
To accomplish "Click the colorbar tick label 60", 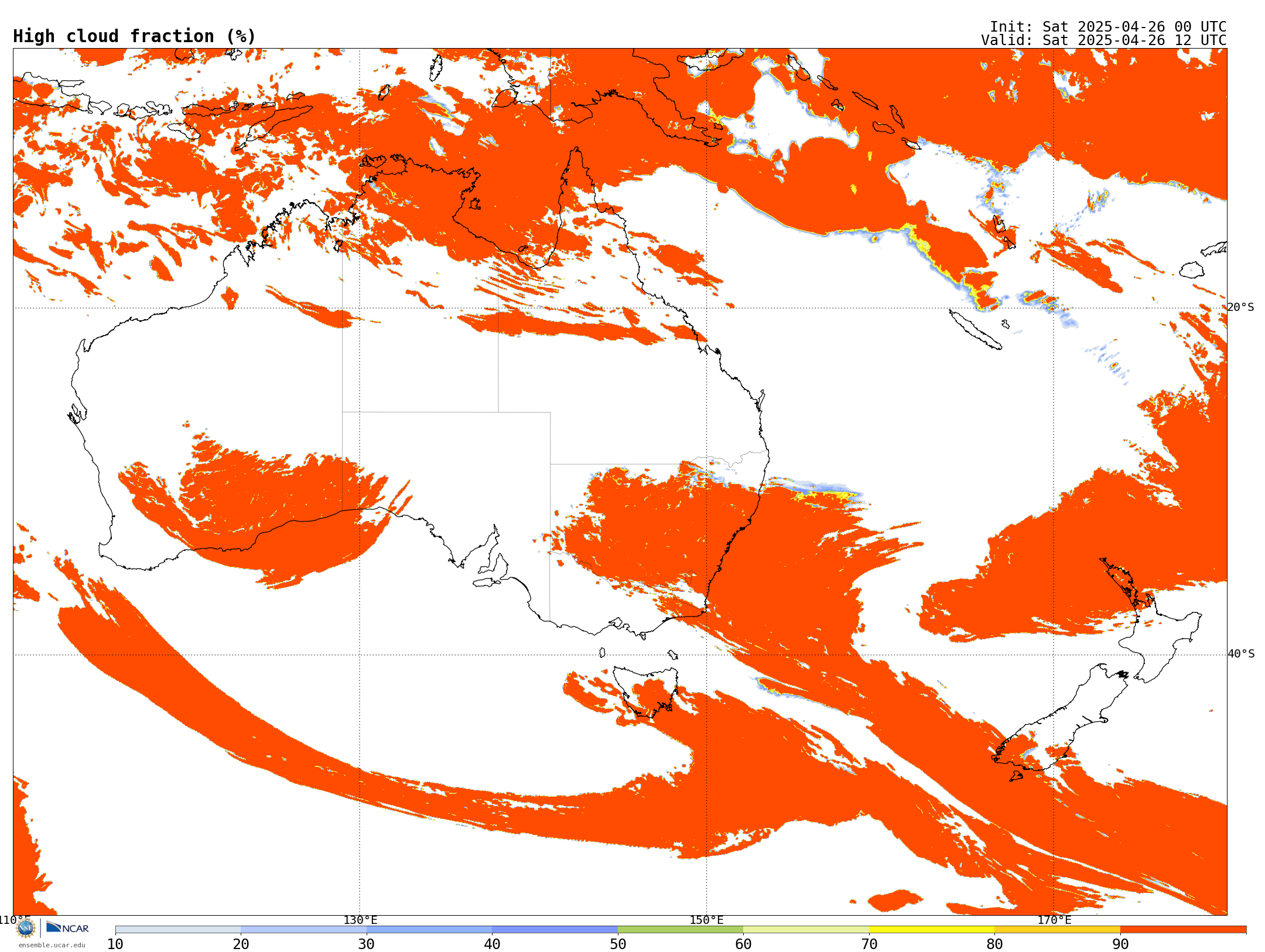I will click(743, 944).
